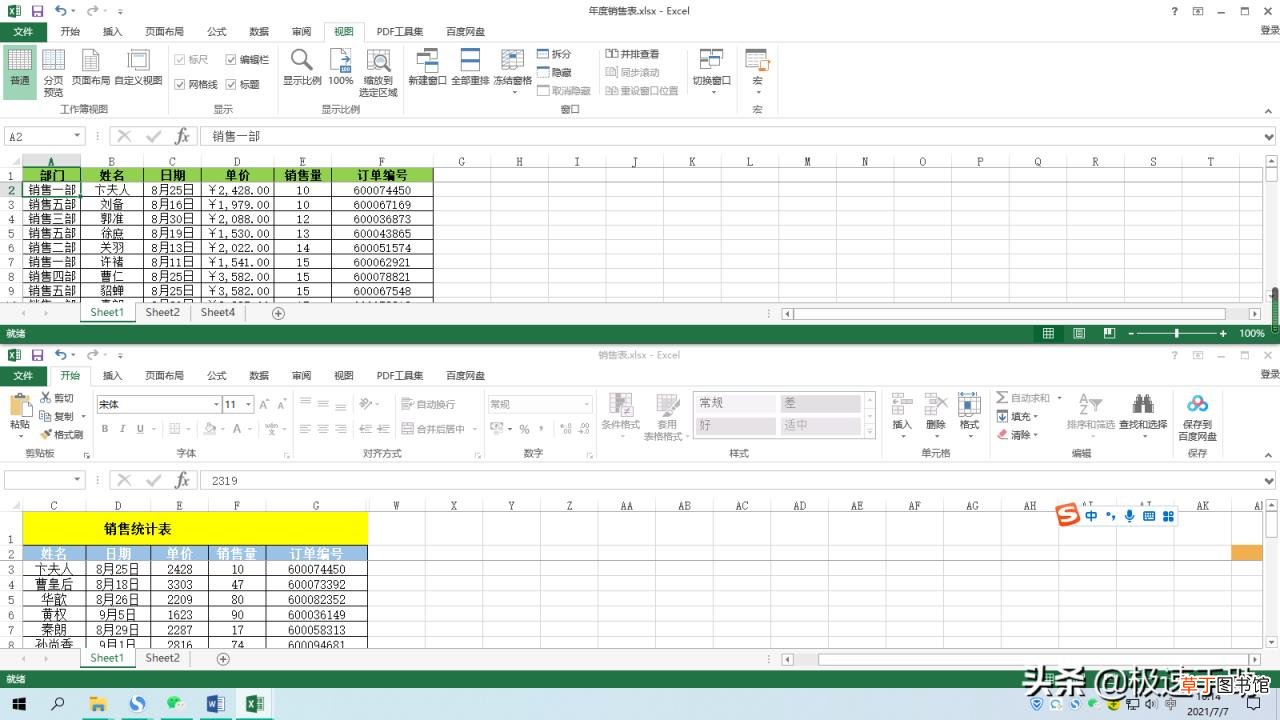Set zoom to 100% in View ribbon
This screenshot has height=720, width=1280.
[x=341, y=68]
